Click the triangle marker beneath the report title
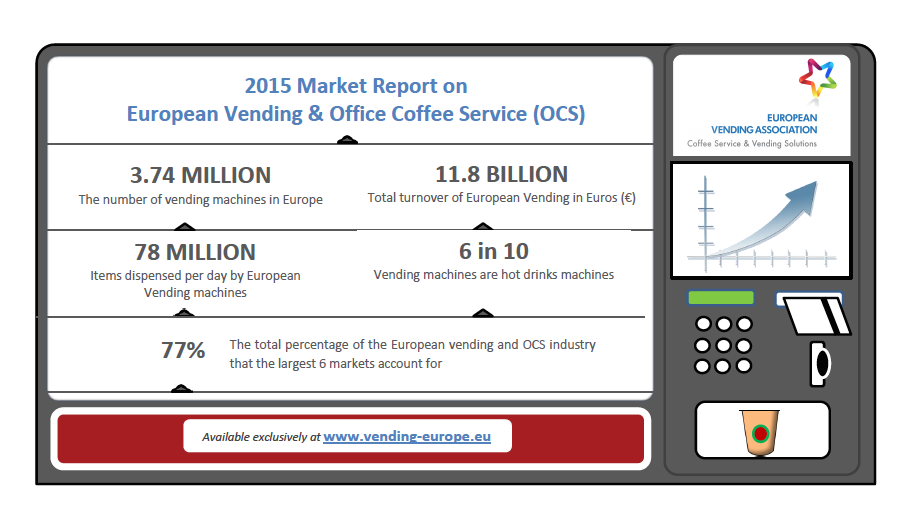The width and height of the screenshot is (899, 517). click(346, 140)
